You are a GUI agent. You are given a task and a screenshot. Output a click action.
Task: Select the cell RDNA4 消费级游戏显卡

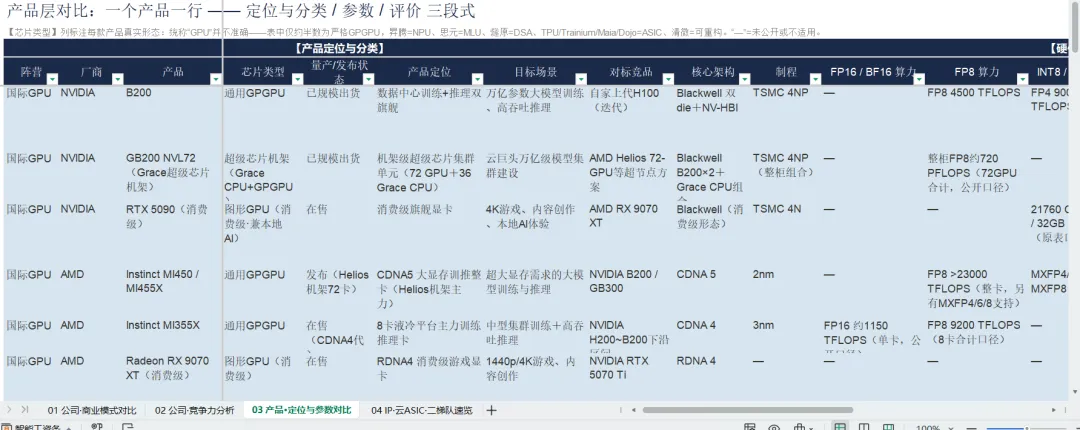429,368
